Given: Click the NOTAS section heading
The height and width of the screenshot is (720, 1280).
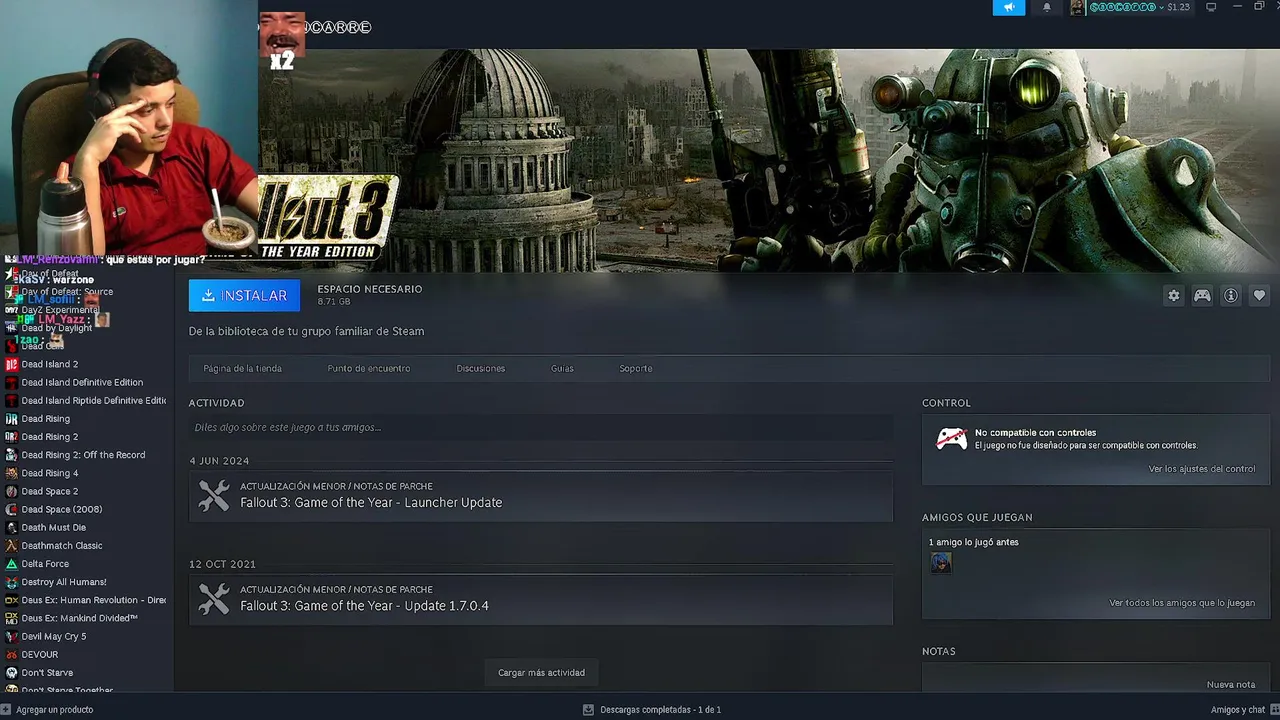Looking at the screenshot, I should pos(939,651).
